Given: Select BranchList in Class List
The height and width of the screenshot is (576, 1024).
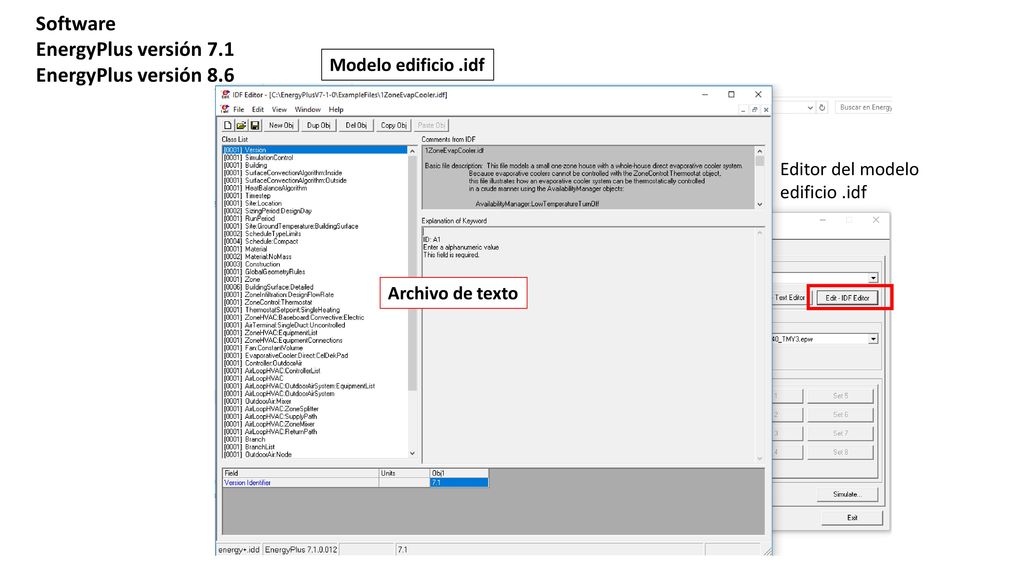Looking at the screenshot, I should pos(259,447).
